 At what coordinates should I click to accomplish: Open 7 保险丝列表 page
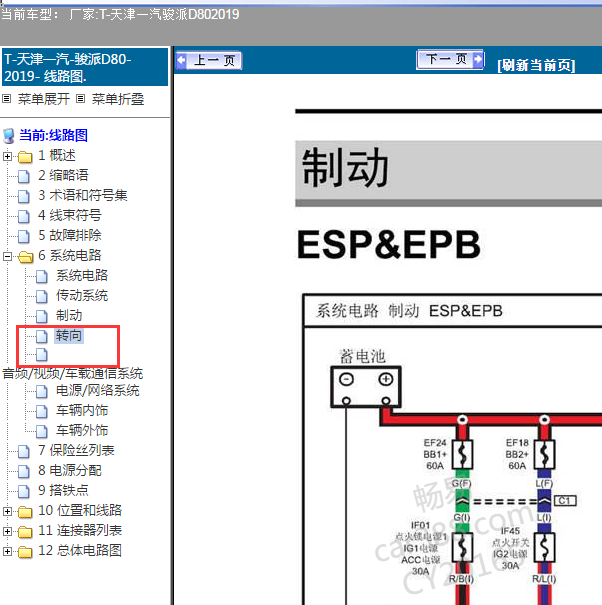(x=76, y=450)
